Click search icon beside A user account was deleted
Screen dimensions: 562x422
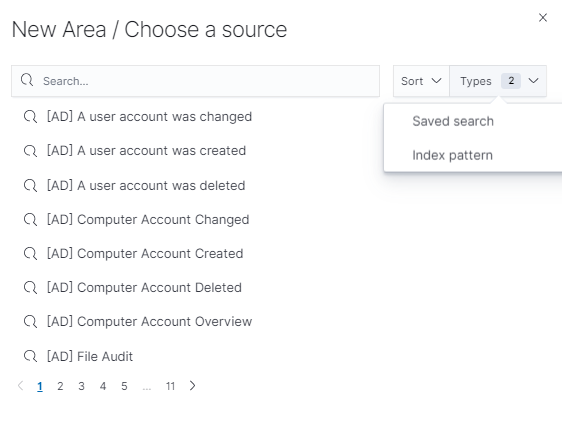click(x=30, y=186)
